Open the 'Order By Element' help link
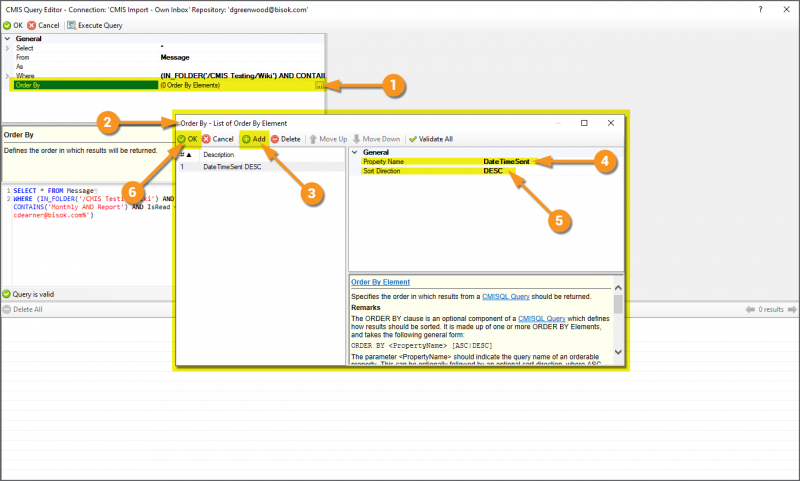The height and width of the screenshot is (481, 800). coord(380,282)
